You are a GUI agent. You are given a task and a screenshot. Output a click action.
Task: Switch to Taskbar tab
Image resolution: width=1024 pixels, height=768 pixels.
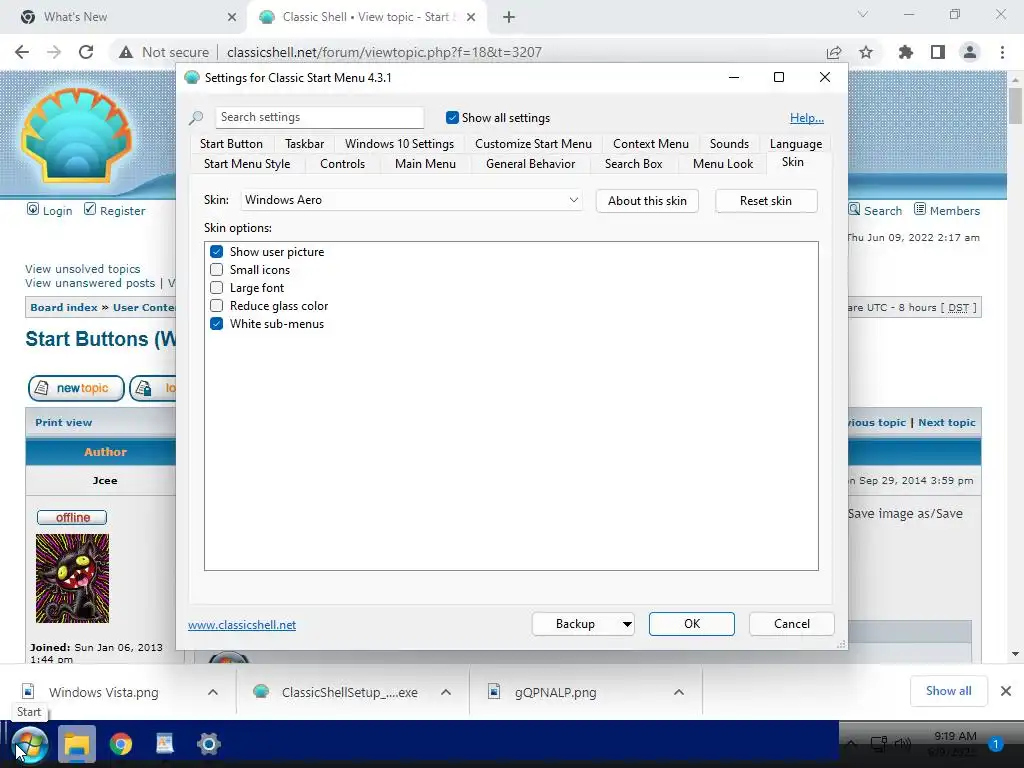point(304,144)
